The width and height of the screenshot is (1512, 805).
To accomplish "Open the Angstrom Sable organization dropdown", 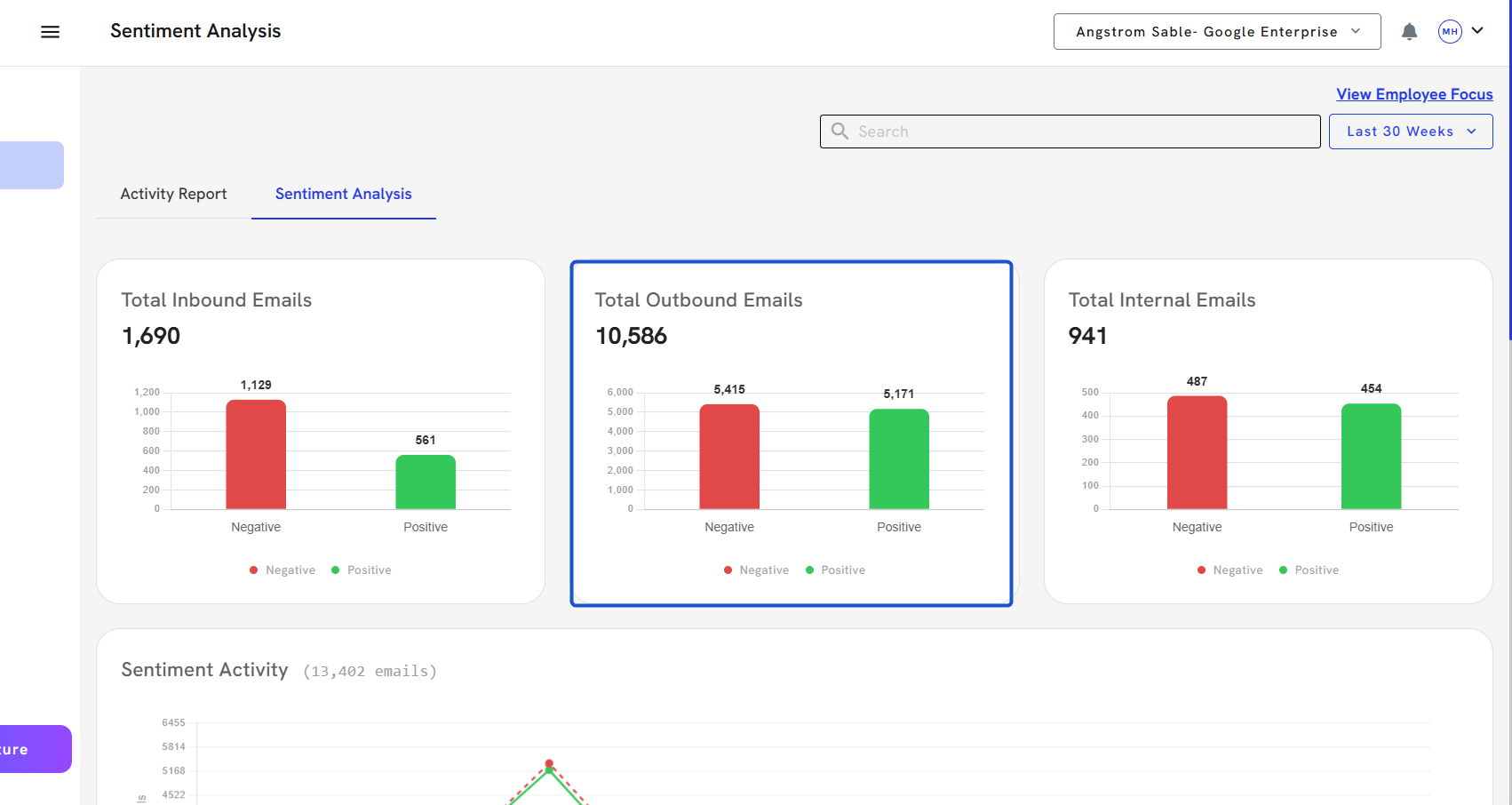I will coord(1216,32).
